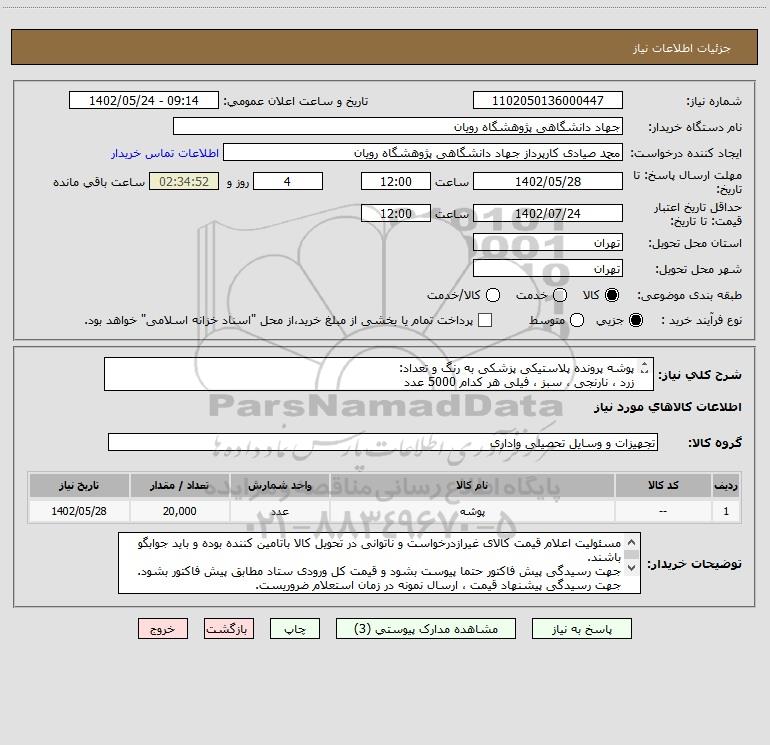Open the اطلاعات تماس خریدار link
The height and width of the screenshot is (745, 770).
165,153
